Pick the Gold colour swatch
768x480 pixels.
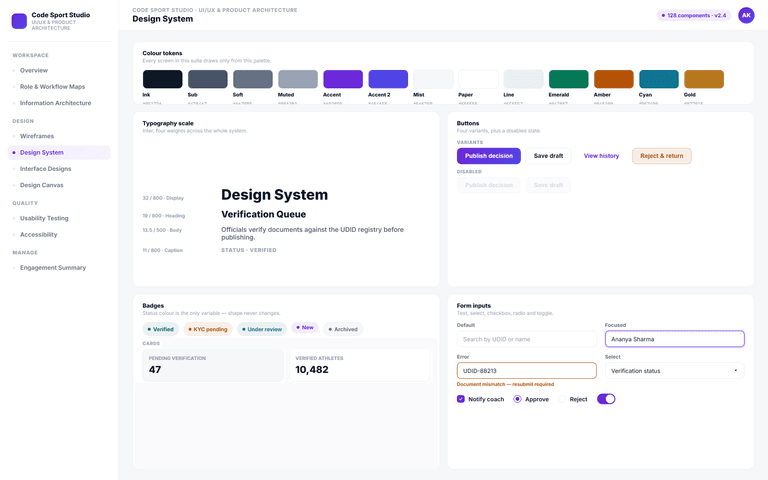coord(704,79)
